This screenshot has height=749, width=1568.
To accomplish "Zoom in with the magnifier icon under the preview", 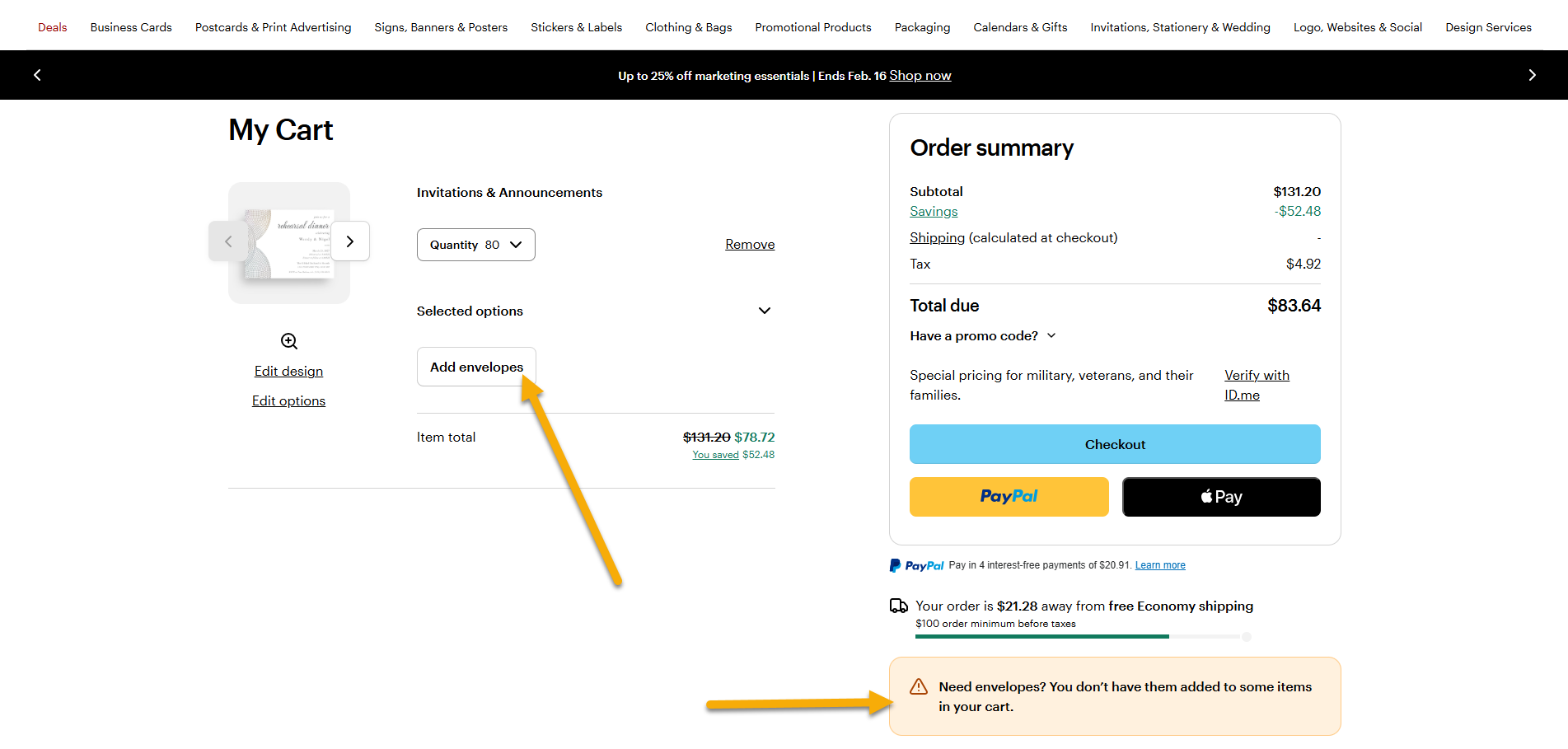I will [289, 341].
